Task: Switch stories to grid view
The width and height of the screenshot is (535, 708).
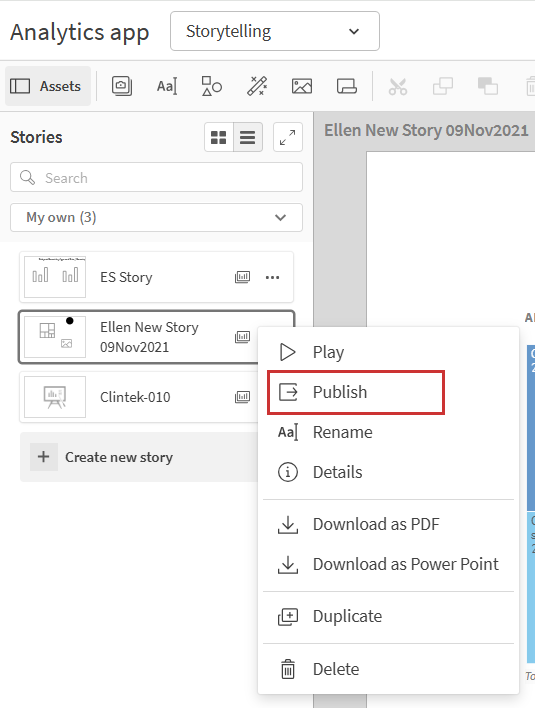Action: (219, 137)
